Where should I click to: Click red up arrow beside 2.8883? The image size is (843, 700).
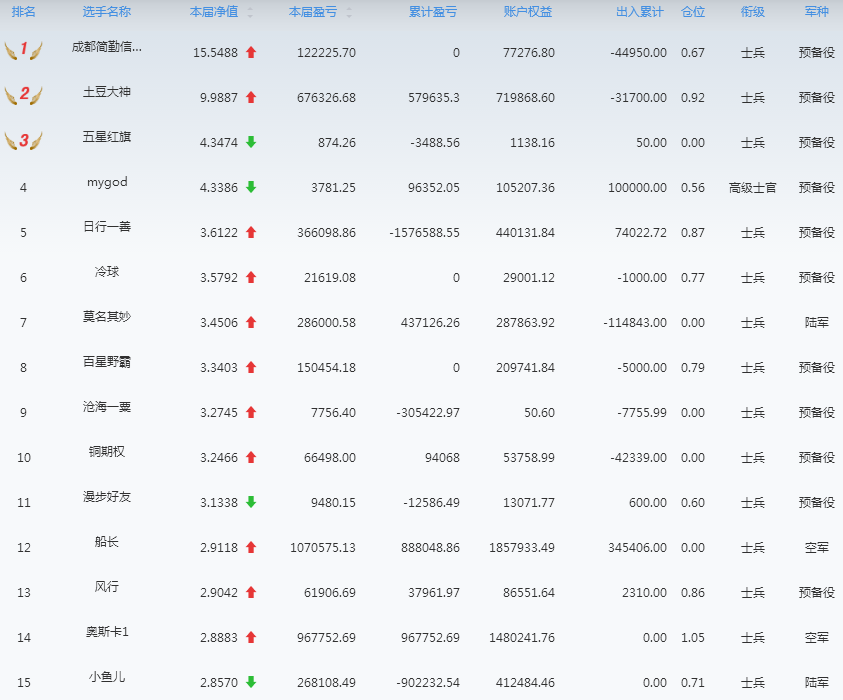pos(251,638)
